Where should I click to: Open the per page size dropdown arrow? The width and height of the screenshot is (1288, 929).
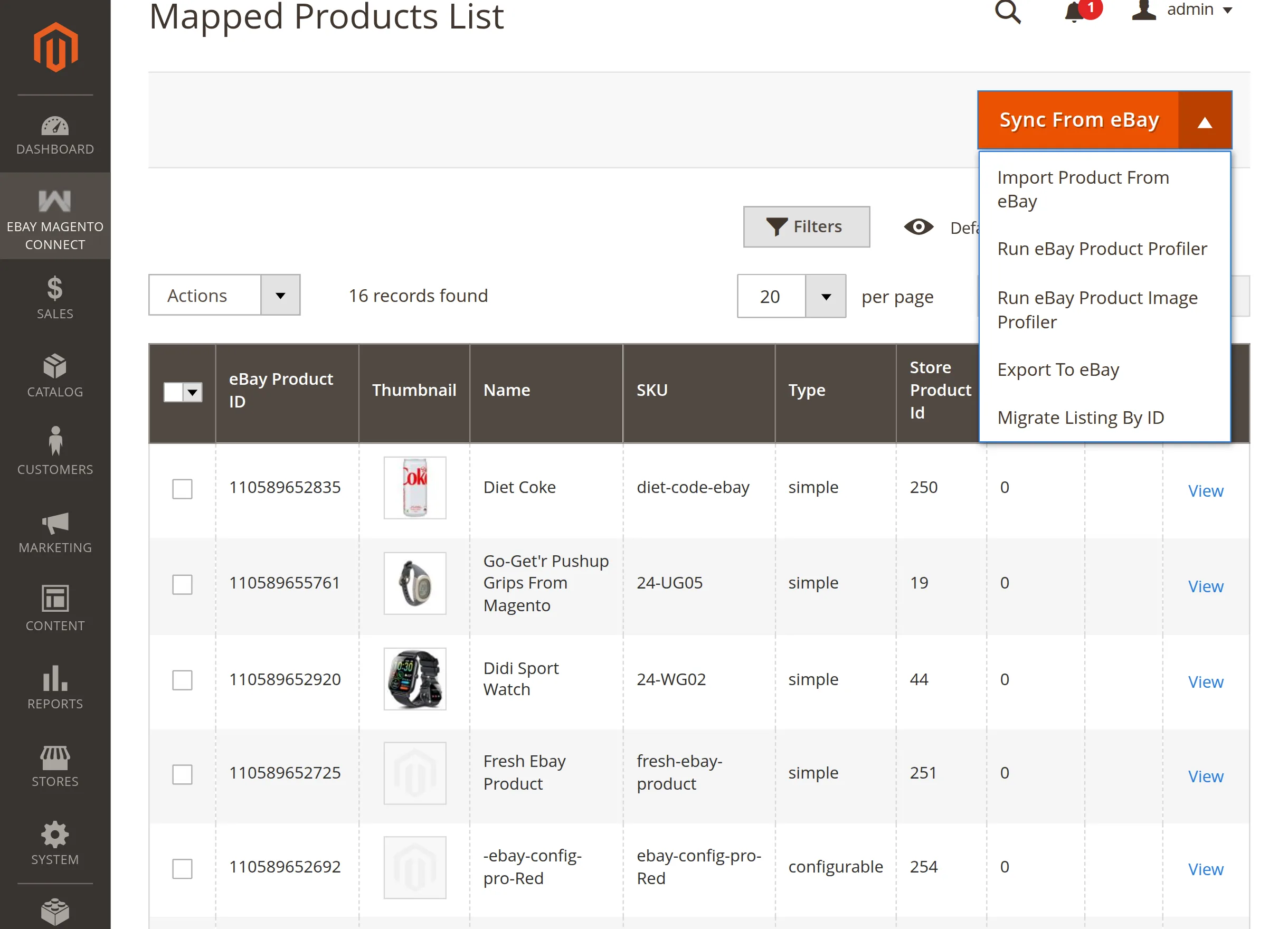826,297
